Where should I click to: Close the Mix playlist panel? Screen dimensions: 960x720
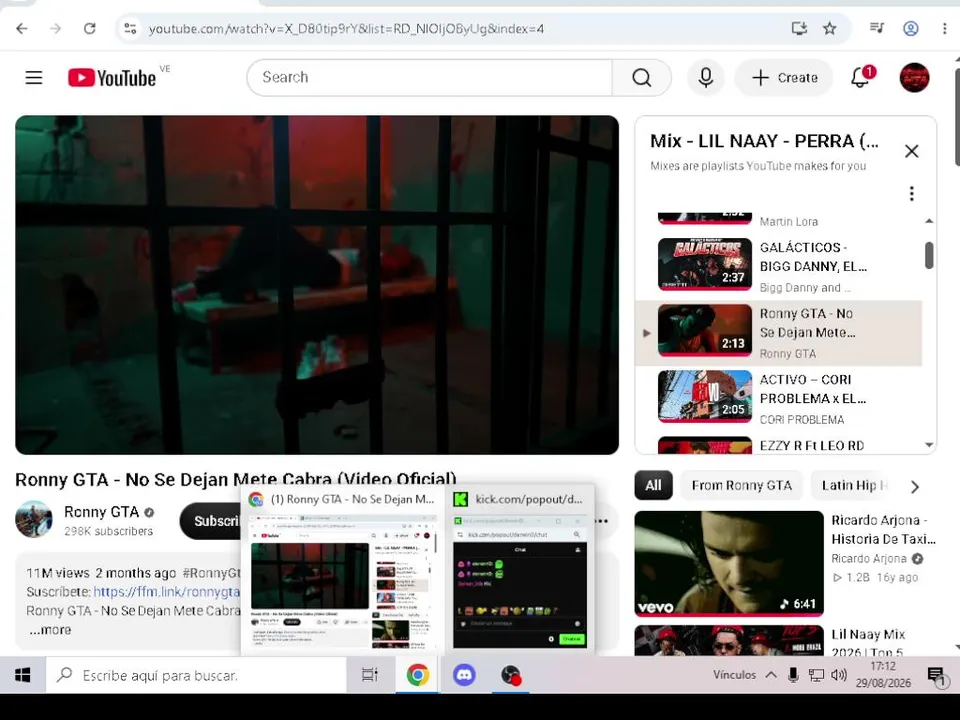click(x=912, y=151)
